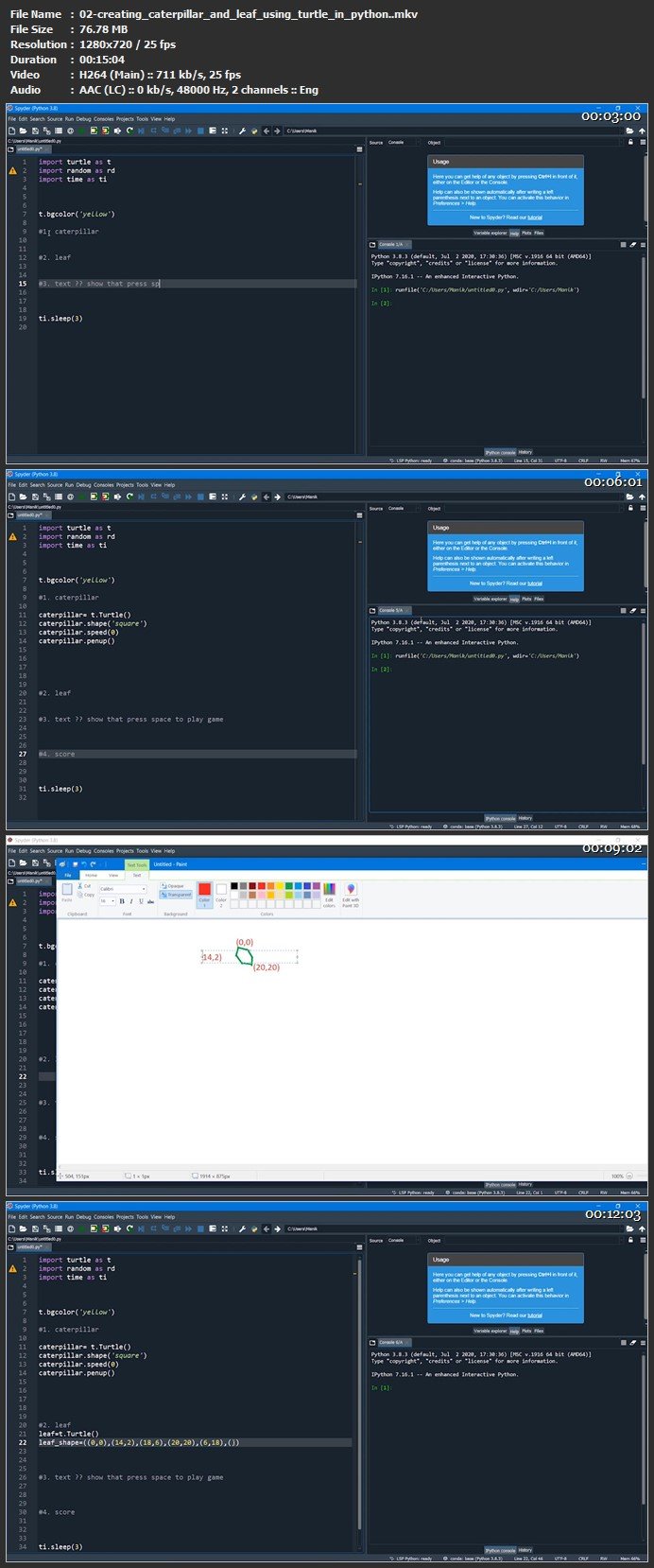Select Transparent background option in Paint
Image resolution: width=654 pixels, height=1568 pixels.
(176, 895)
